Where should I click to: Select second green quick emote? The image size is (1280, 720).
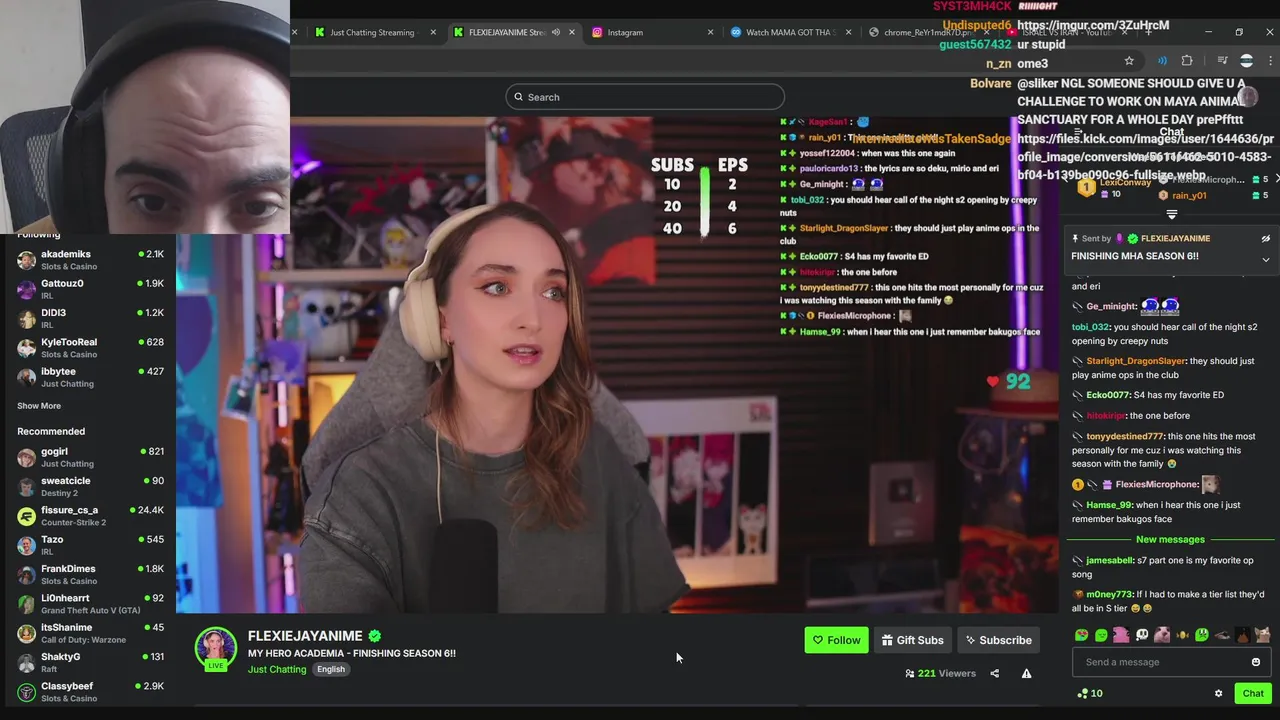click(x=1101, y=635)
